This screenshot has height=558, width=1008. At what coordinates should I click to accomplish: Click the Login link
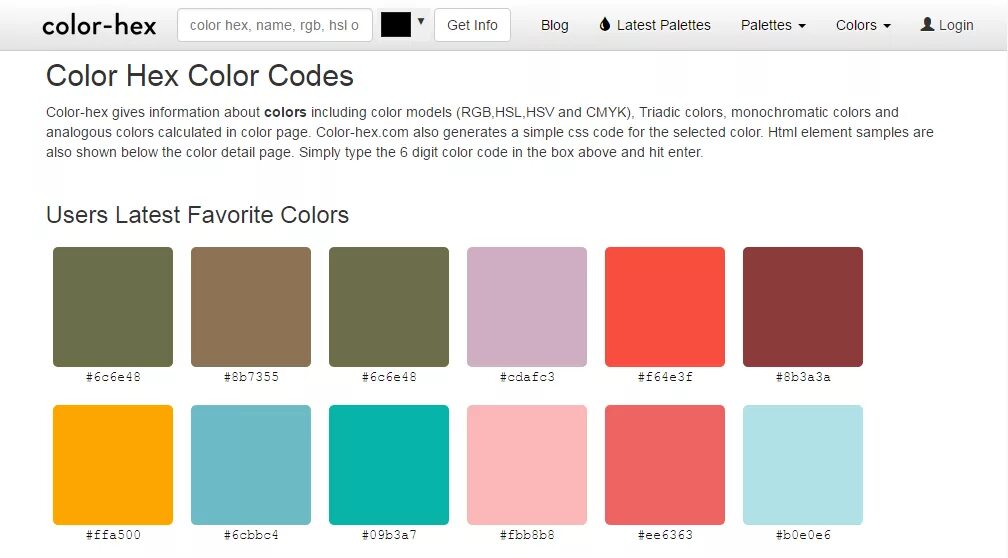[955, 25]
